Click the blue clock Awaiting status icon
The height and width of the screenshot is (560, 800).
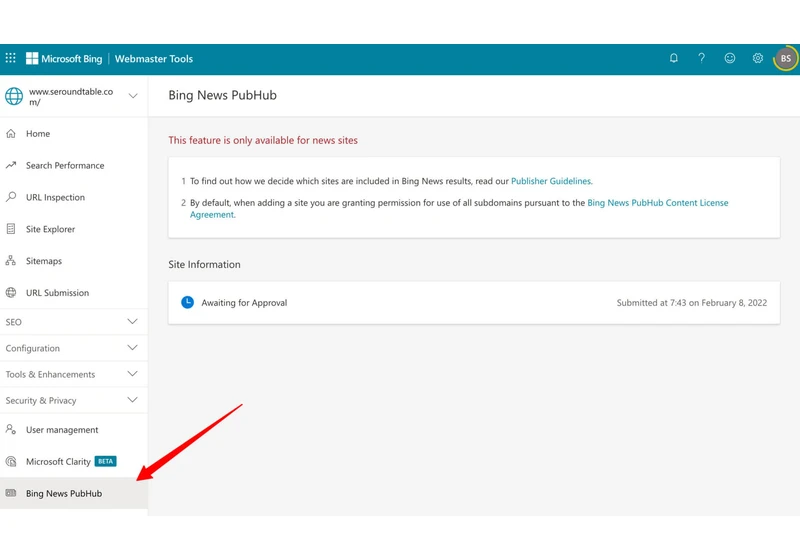(187, 302)
